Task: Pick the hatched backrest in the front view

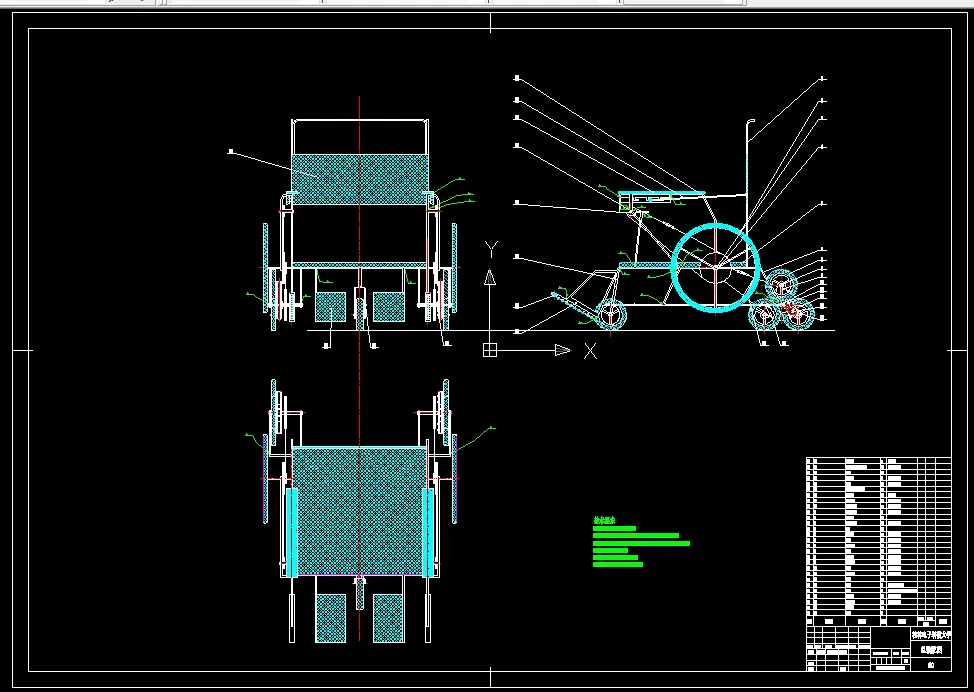Action: coord(360,179)
